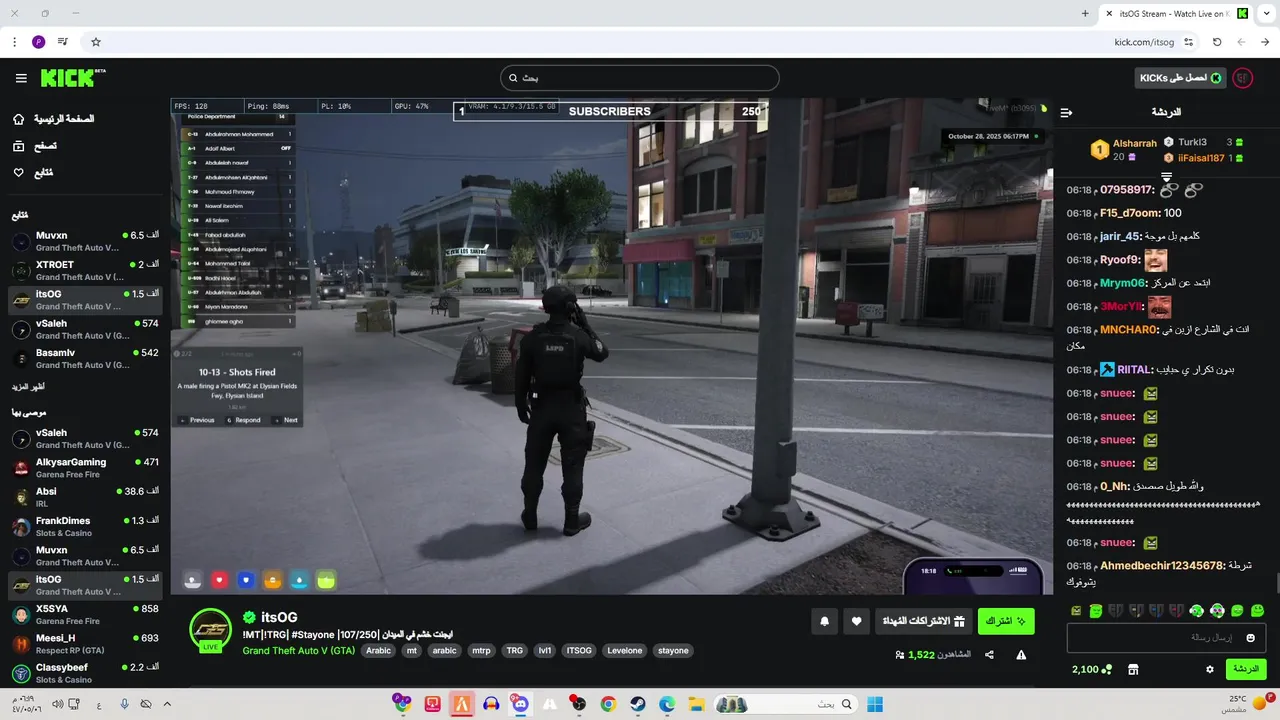1280x720 pixels.
Task: Open Microsoft Edge from the taskbar
Action: [666, 705]
